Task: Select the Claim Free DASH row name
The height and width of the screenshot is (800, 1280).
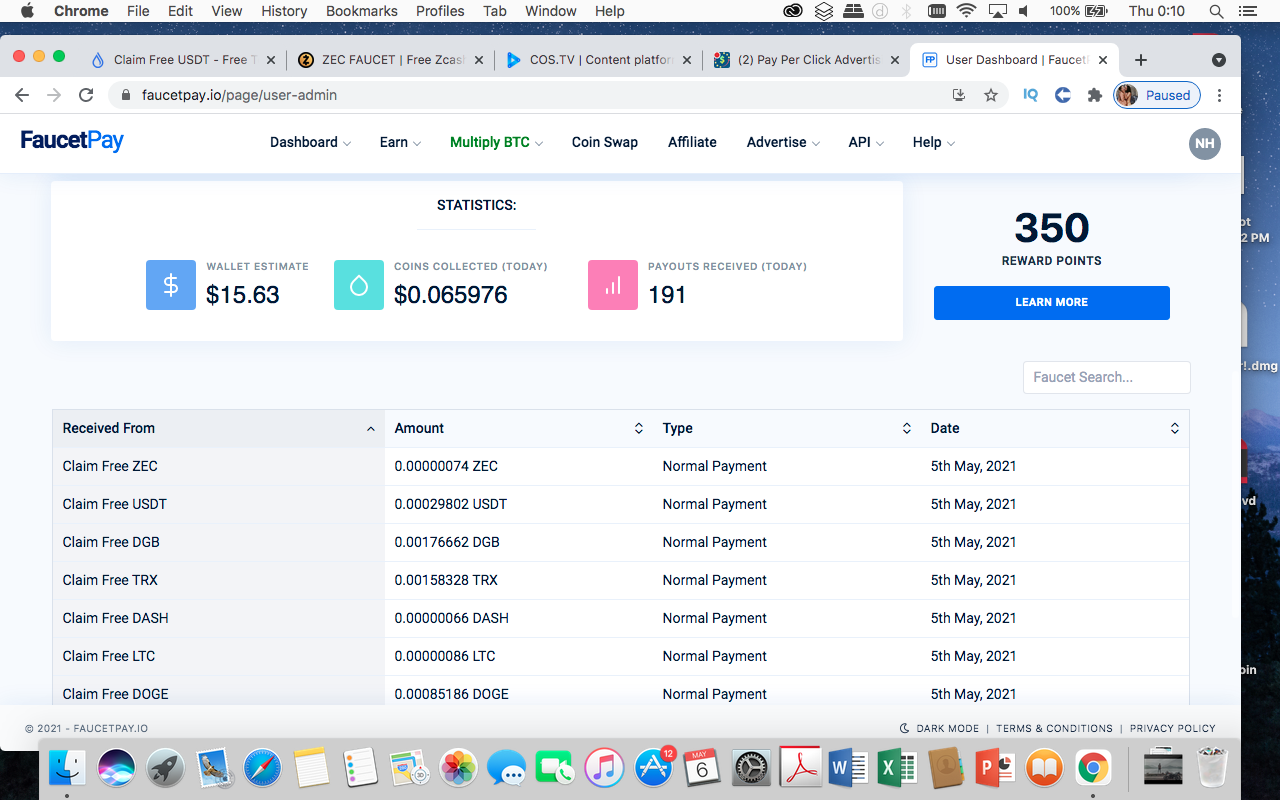Action: point(115,618)
